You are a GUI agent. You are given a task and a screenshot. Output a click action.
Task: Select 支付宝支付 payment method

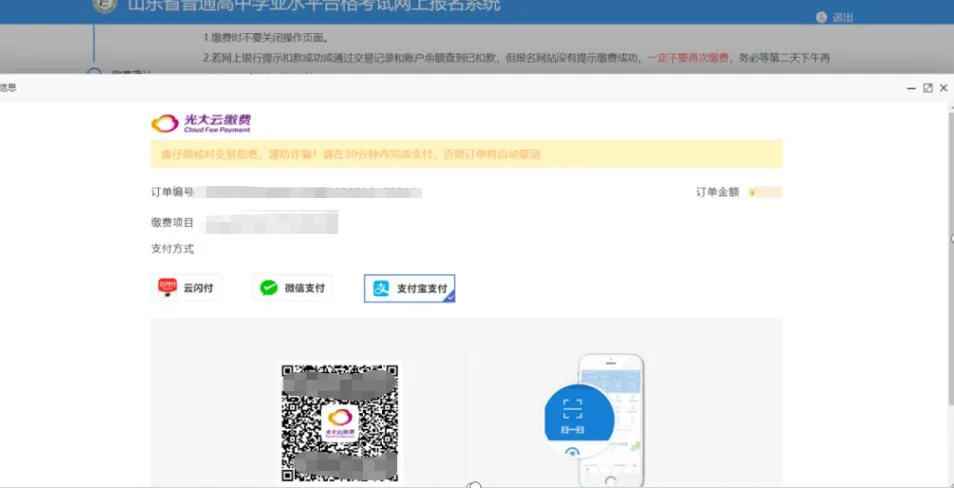[409, 288]
